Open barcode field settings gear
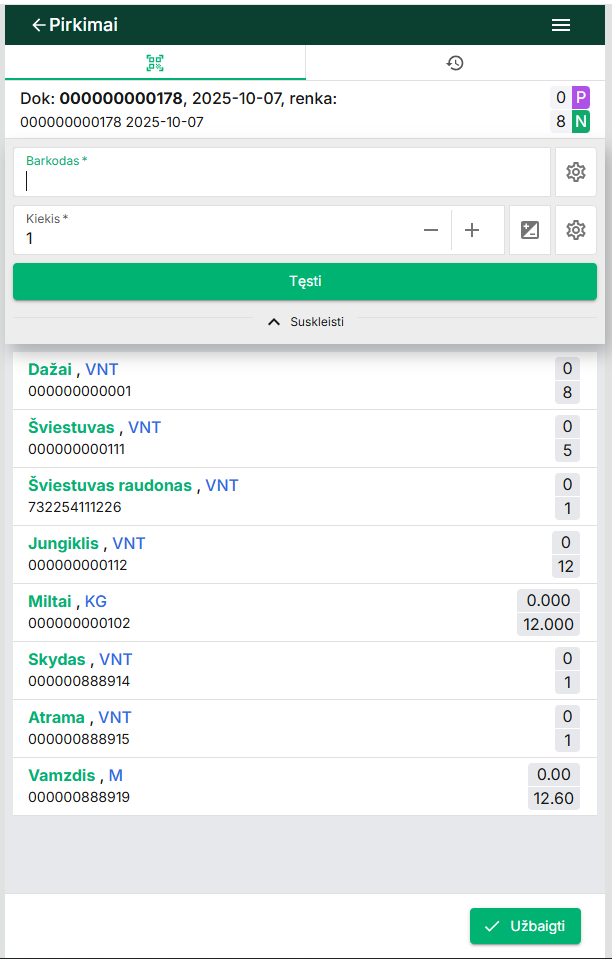The width and height of the screenshot is (612, 959). pos(575,172)
